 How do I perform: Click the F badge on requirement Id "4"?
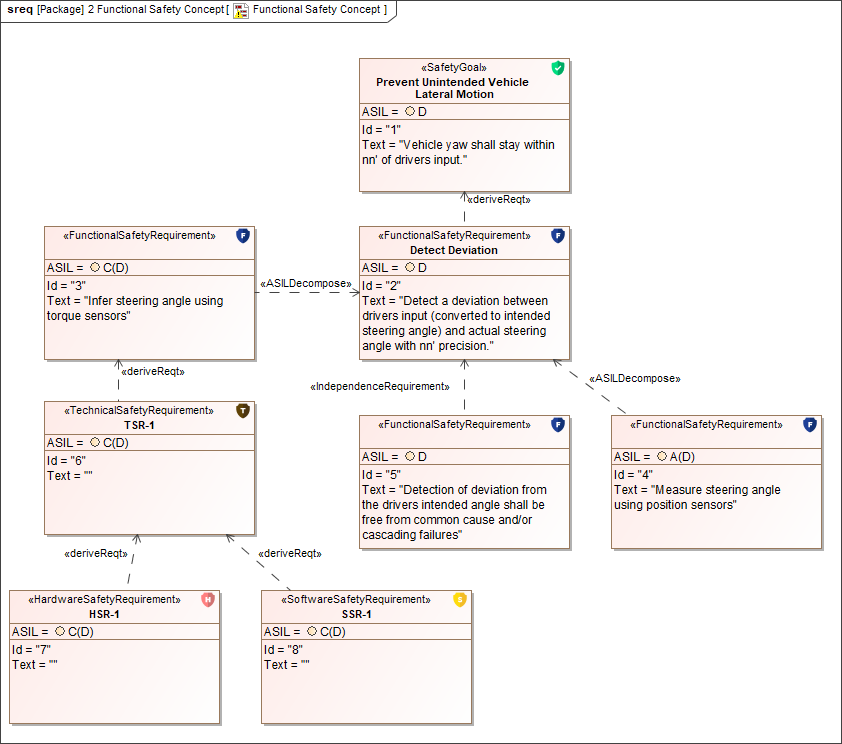pos(810,425)
